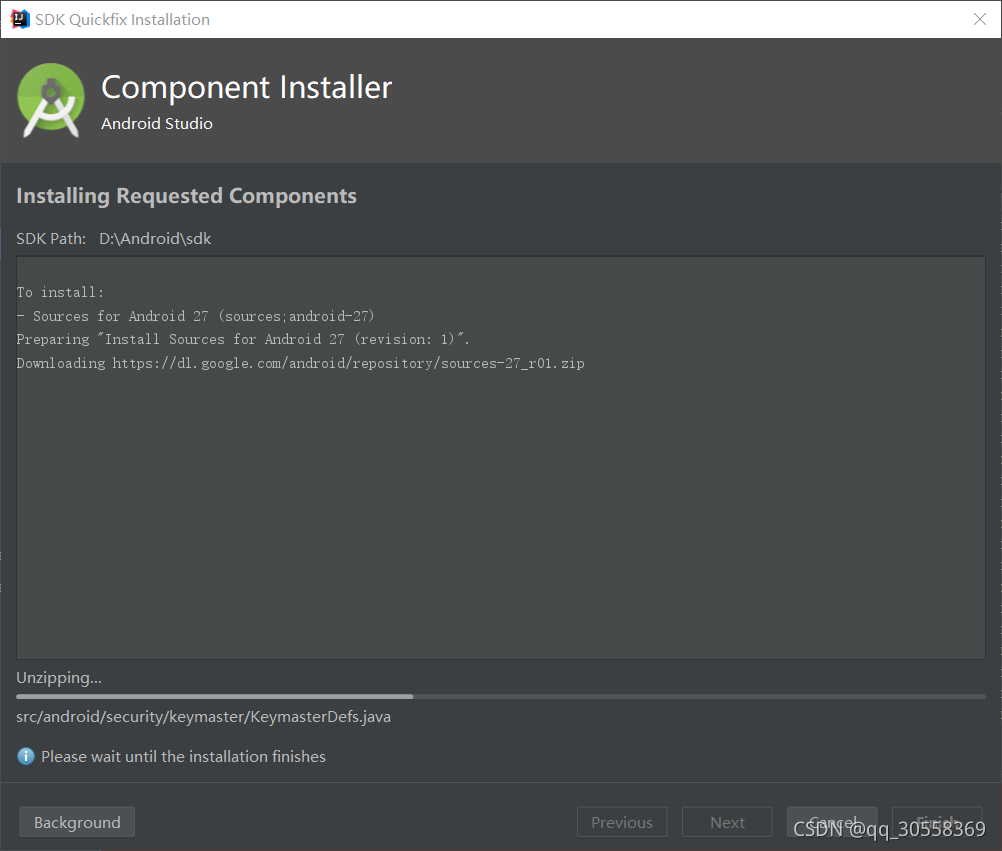Click the SDK path D:\Android\sdk
The height and width of the screenshot is (851, 1002).
[155, 238]
